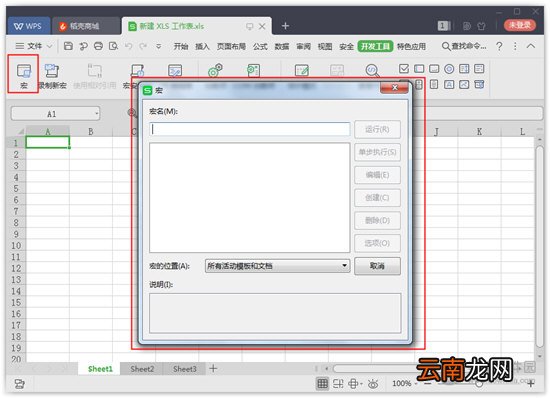Zoom out with the minus button
The height and width of the screenshot is (398, 550).
428,384
